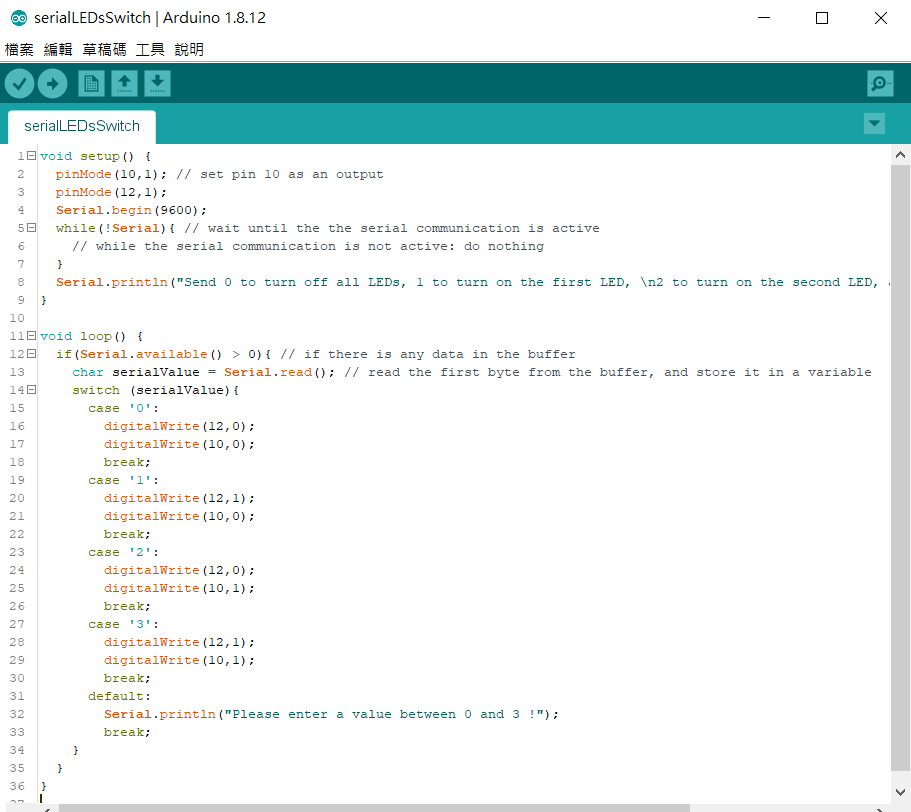Open the 工具 menu
Viewport: 911px width, 812px height.
(x=150, y=49)
